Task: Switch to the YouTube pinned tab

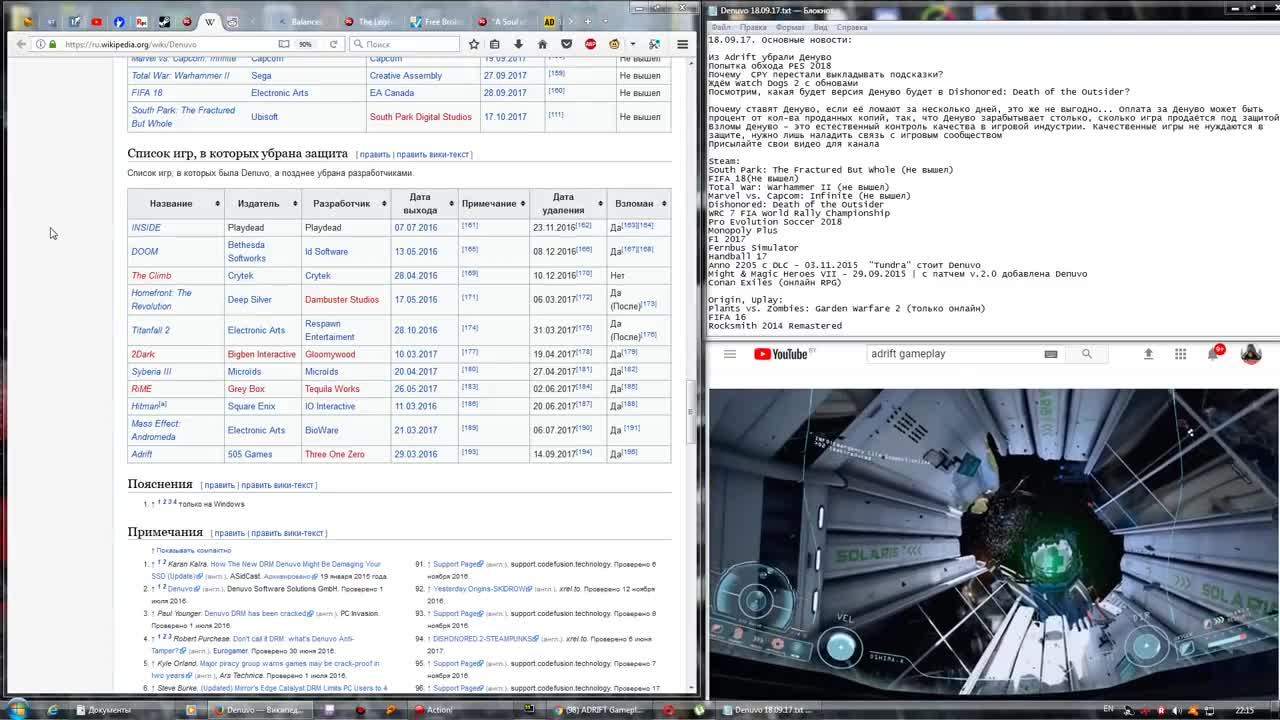Action: pyautogui.click(x=96, y=21)
